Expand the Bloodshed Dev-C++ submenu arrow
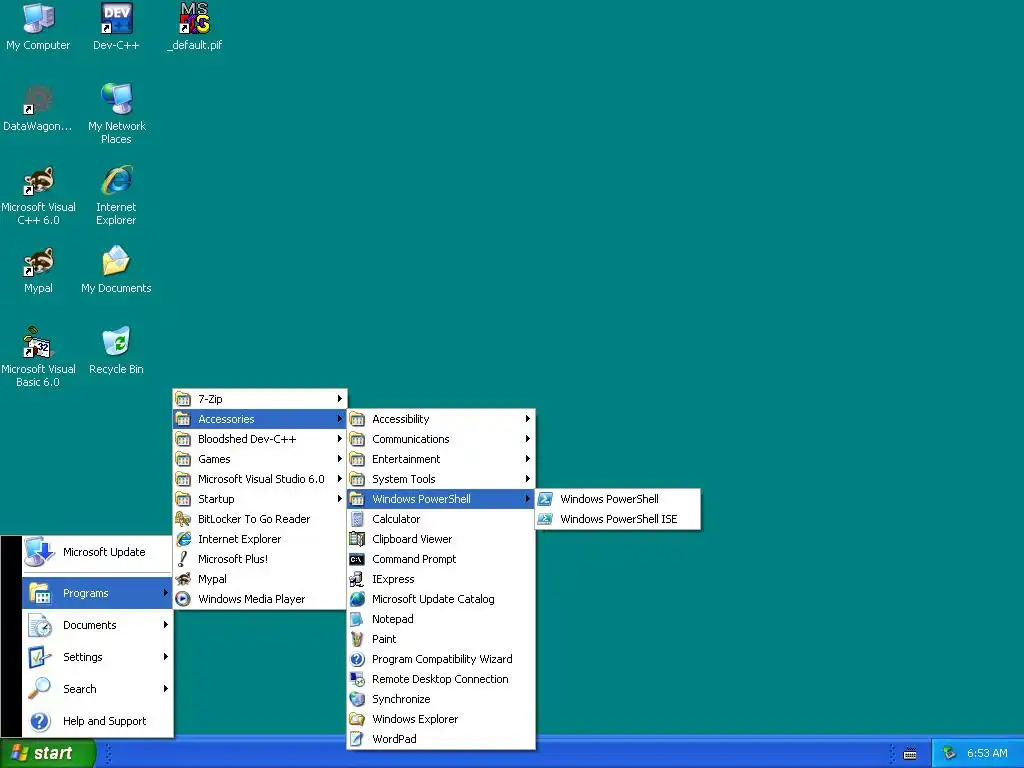Image resolution: width=1024 pixels, height=768 pixels. (340, 439)
